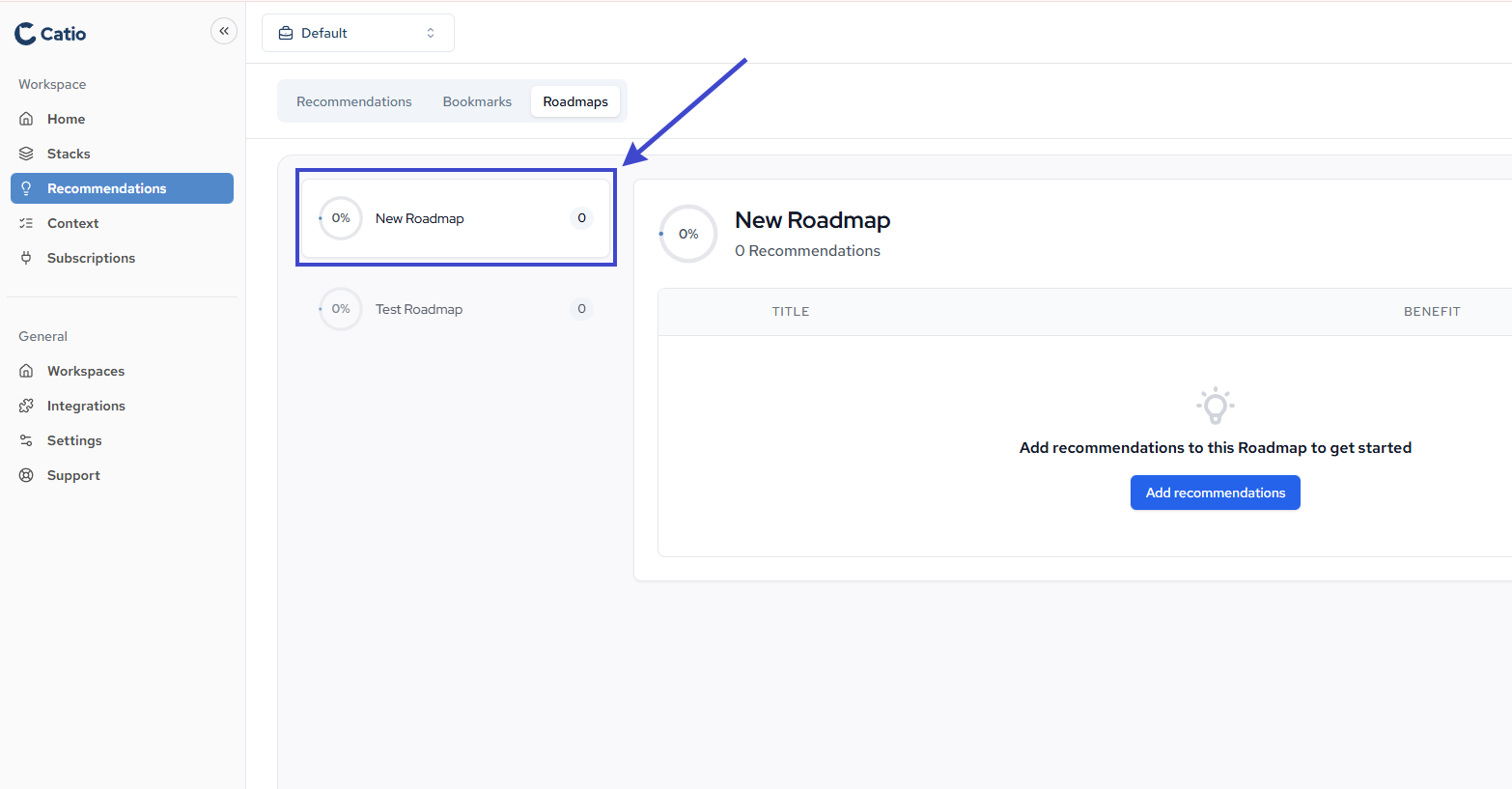Open the Default workspace dropdown
The width and height of the screenshot is (1512, 789).
[357, 32]
